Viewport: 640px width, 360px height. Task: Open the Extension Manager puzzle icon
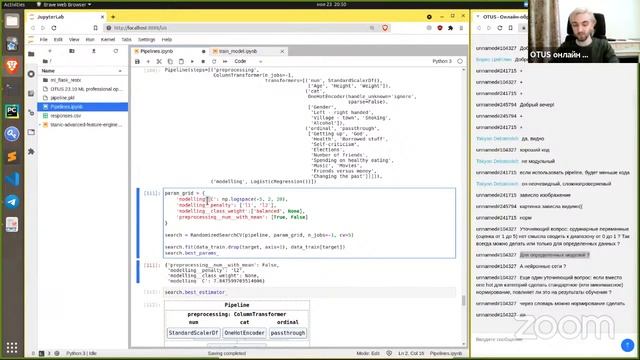pos(31,151)
